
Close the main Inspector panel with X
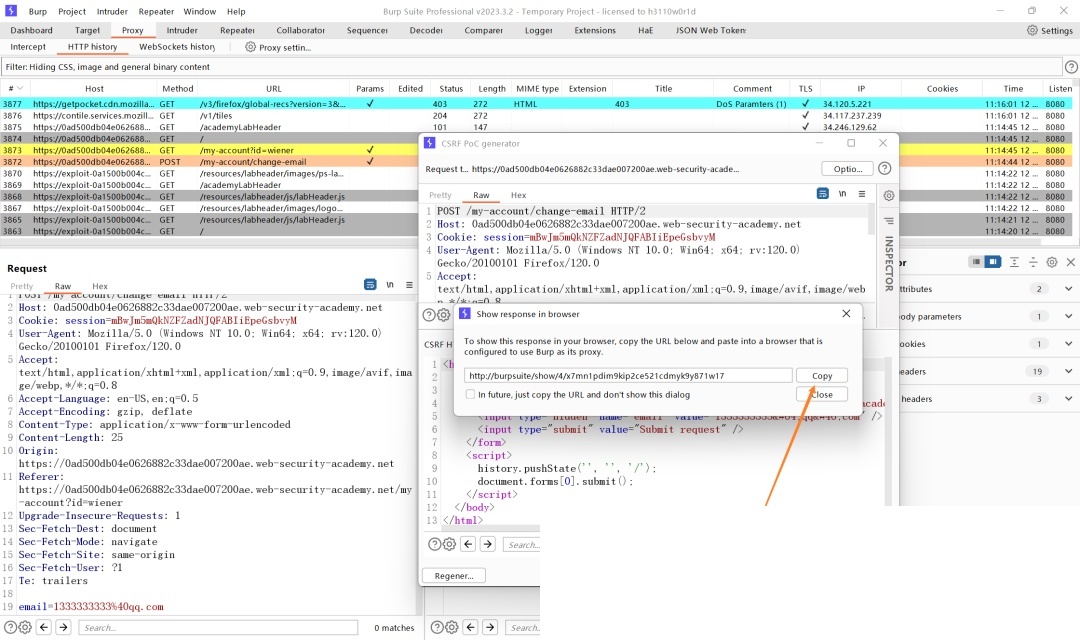click(1070, 262)
